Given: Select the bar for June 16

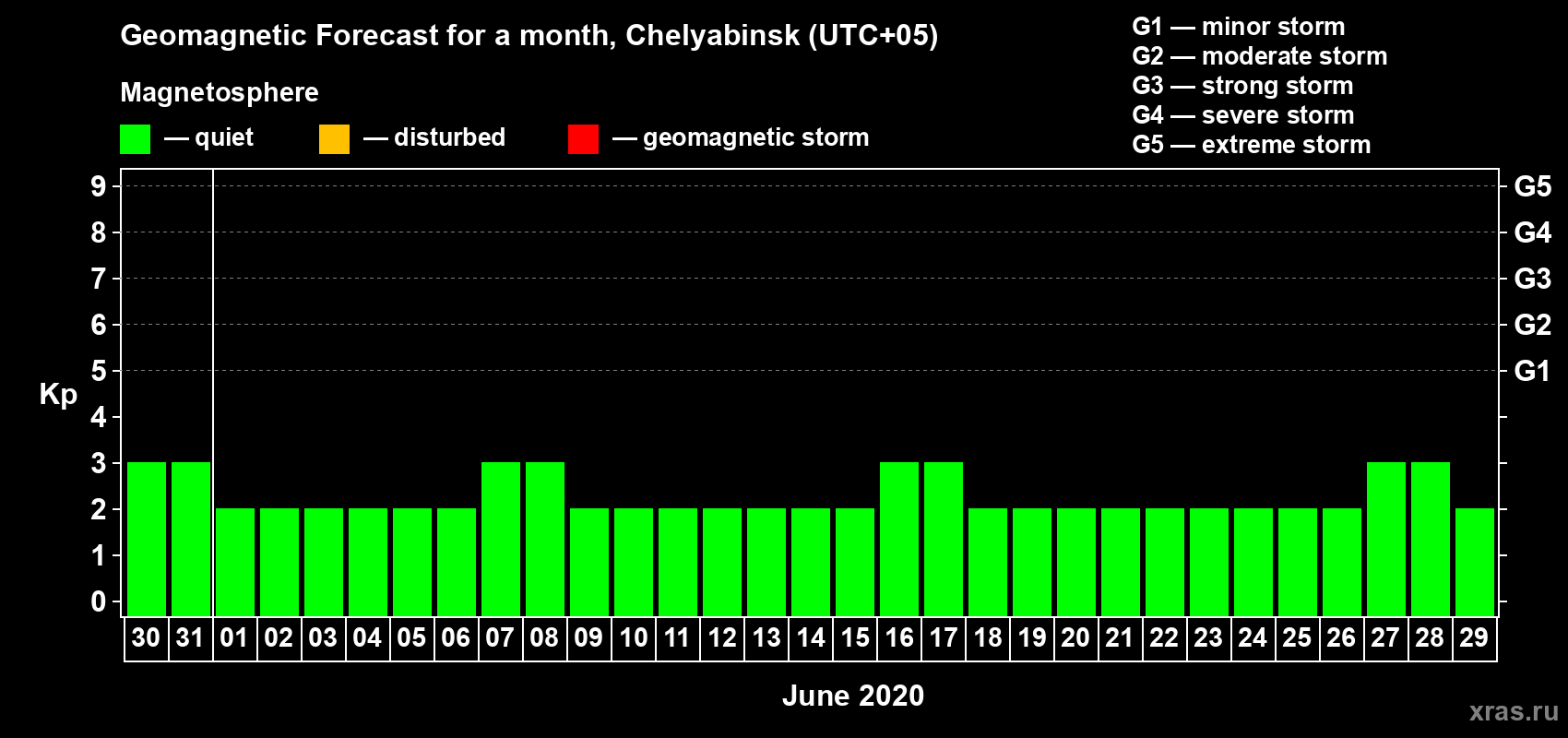Looking at the screenshot, I should (x=899, y=539).
